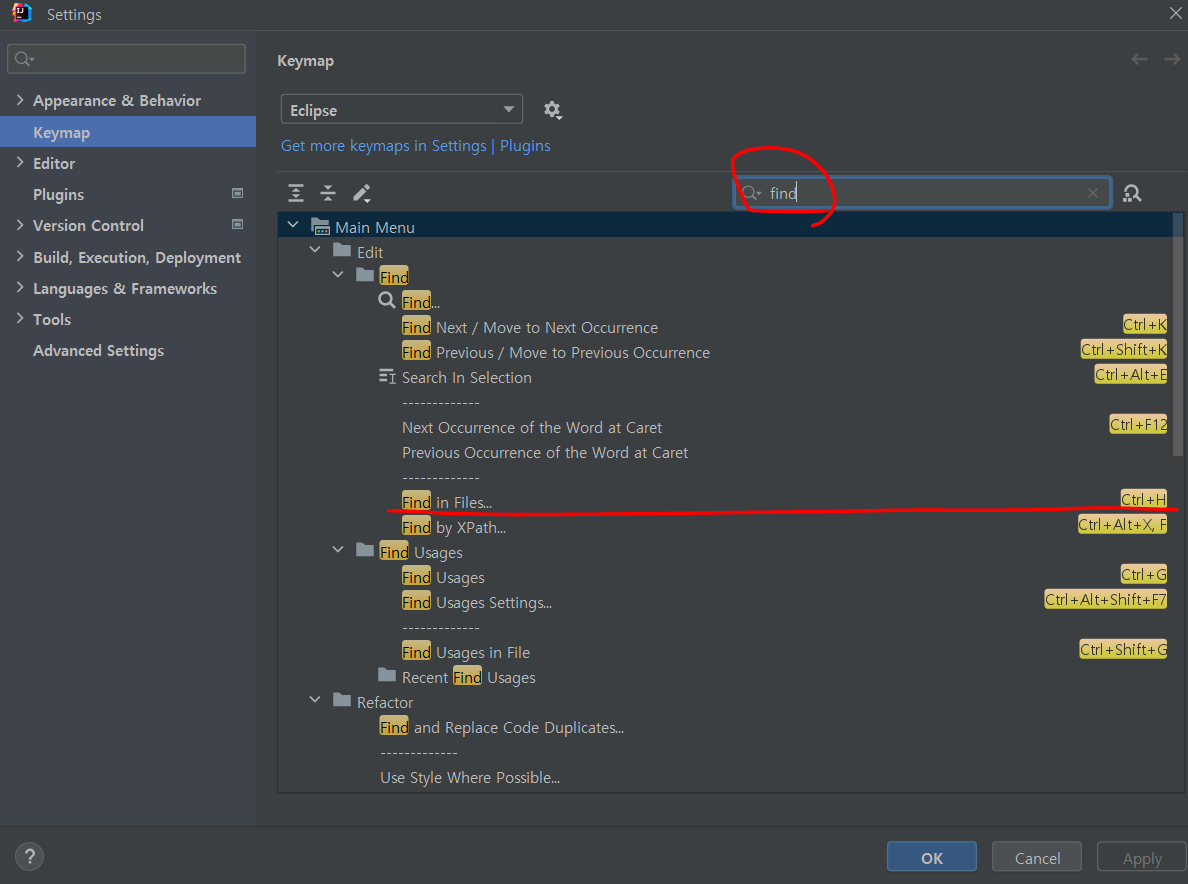
Task: Open the Advanced Settings page
Action: click(98, 351)
